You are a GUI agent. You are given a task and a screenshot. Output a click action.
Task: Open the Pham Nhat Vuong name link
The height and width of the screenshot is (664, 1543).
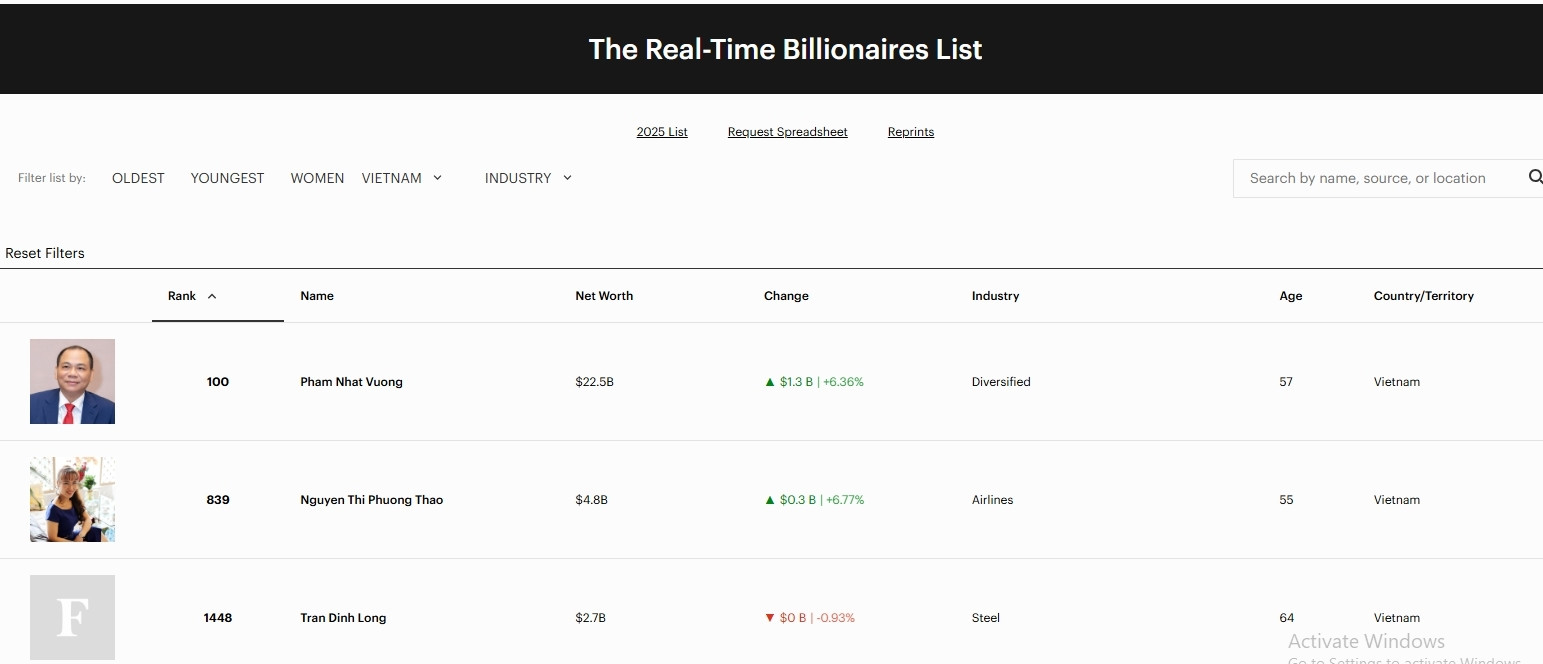[351, 382]
